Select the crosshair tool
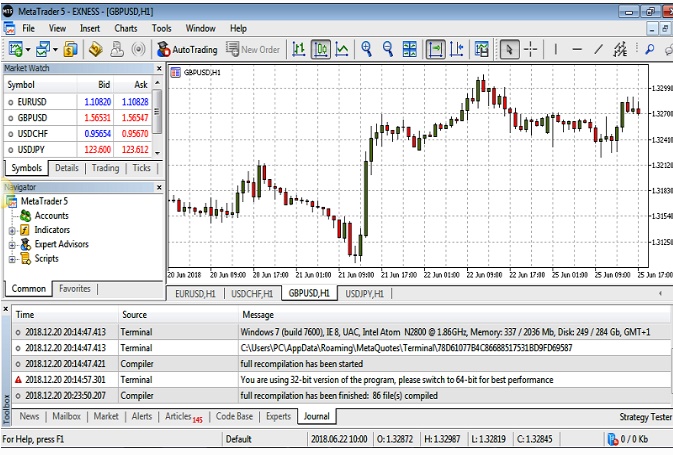This screenshot has width=673, height=455. pyautogui.click(x=531, y=49)
